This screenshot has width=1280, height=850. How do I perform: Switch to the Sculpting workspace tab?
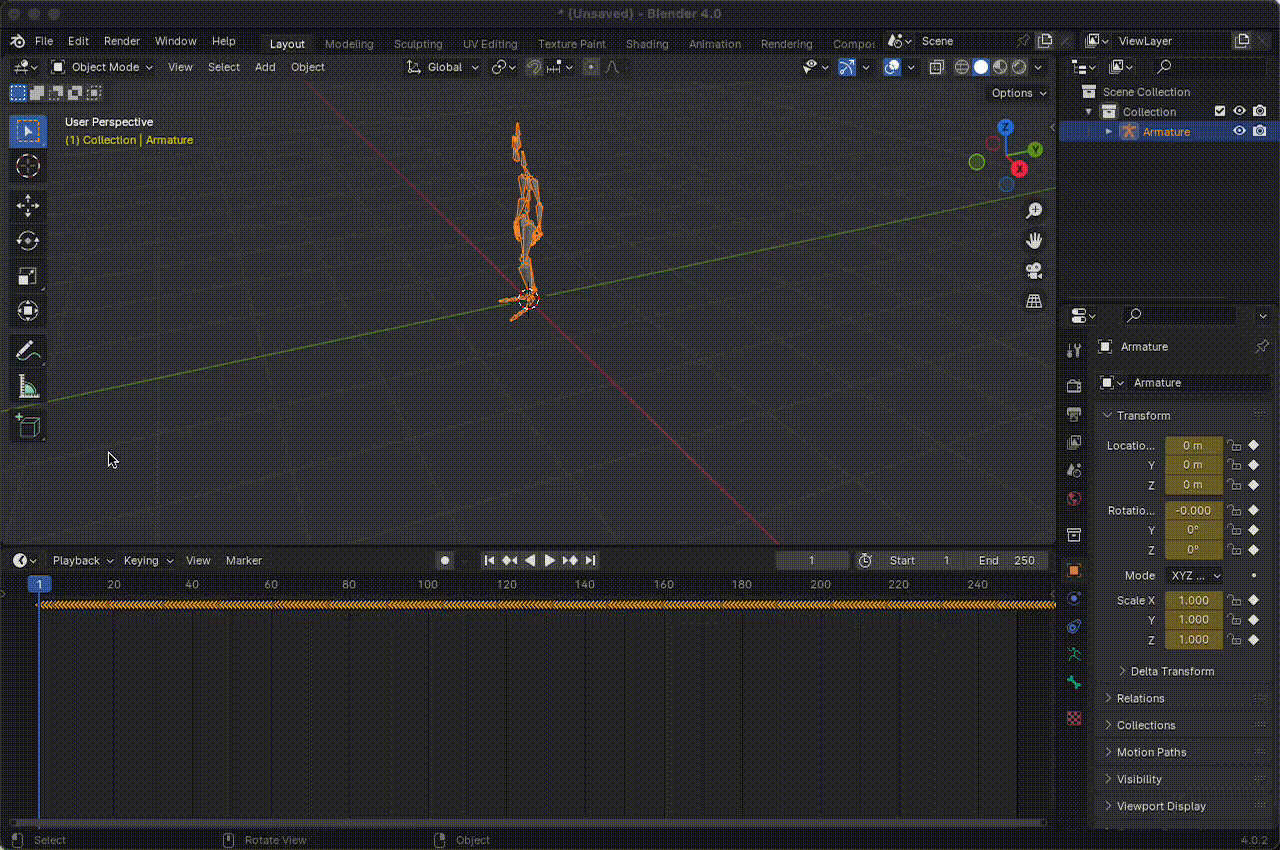(x=418, y=44)
